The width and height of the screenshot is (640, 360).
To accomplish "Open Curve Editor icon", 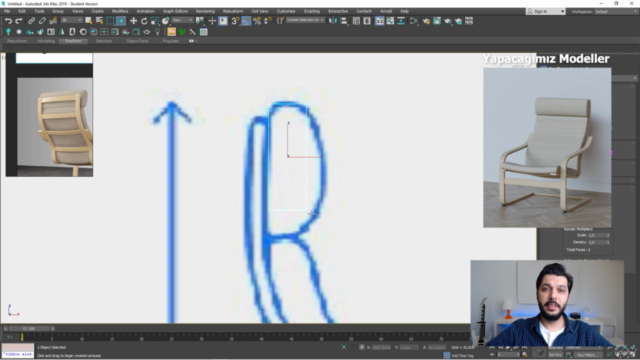I will [x=390, y=21].
